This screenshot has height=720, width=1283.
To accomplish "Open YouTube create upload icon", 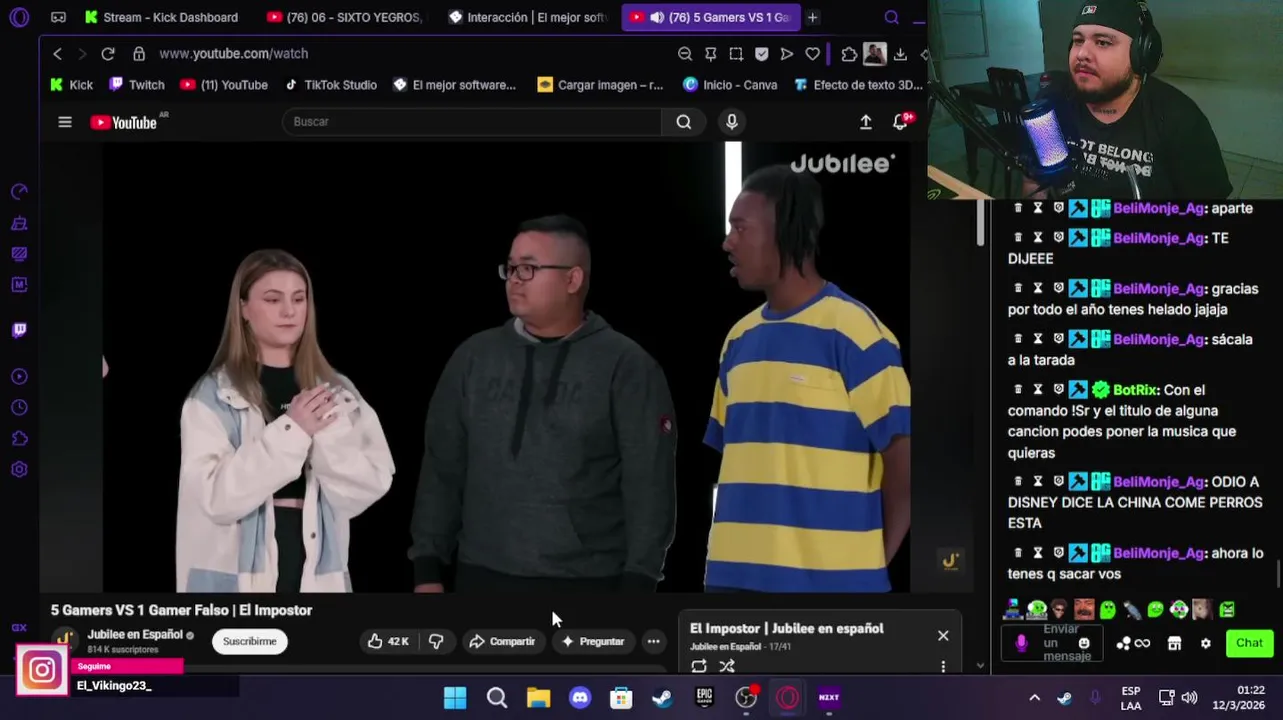I will [865, 121].
